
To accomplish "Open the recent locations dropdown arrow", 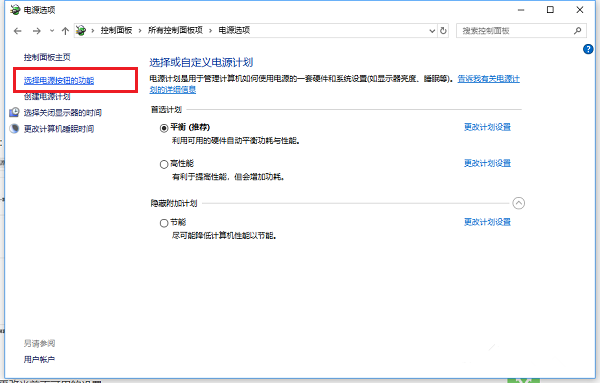I will pyautogui.click(x=52, y=31).
